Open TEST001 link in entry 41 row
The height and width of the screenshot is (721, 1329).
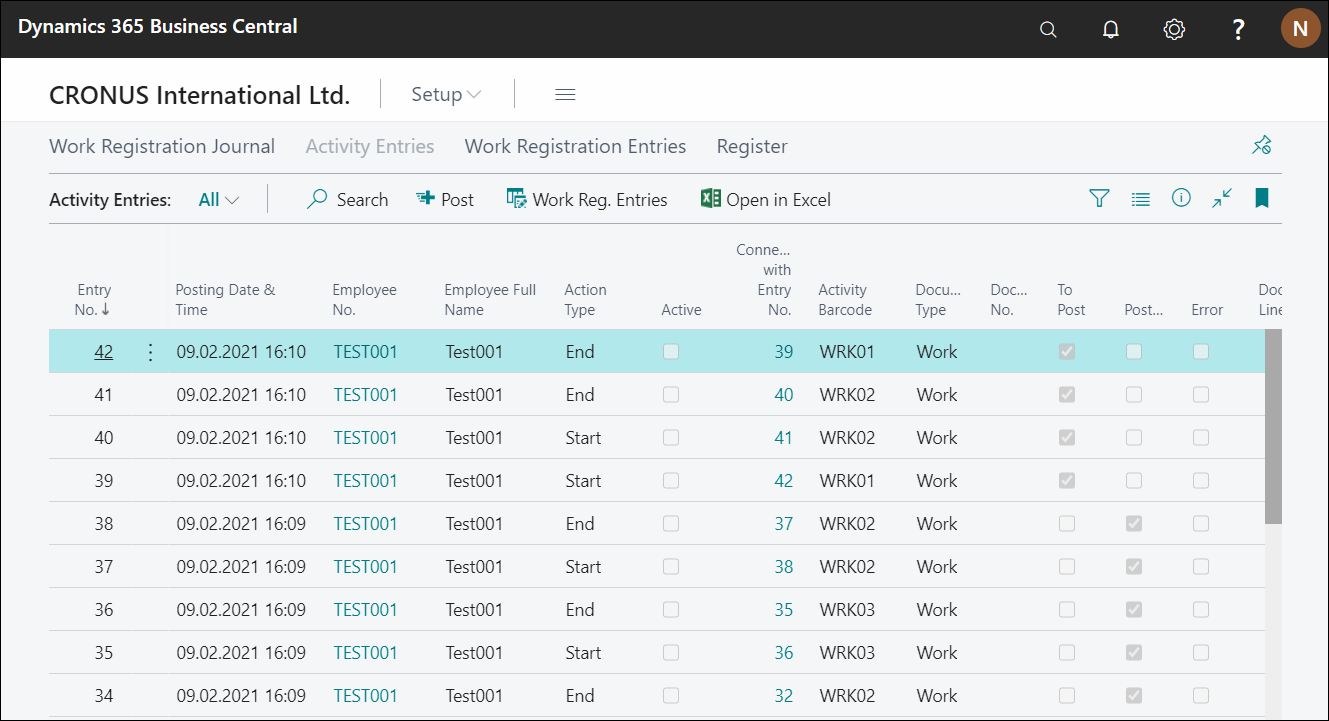(365, 395)
